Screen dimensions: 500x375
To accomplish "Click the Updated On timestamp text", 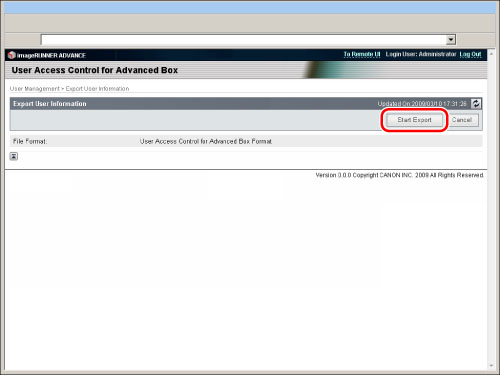I will tap(422, 104).
